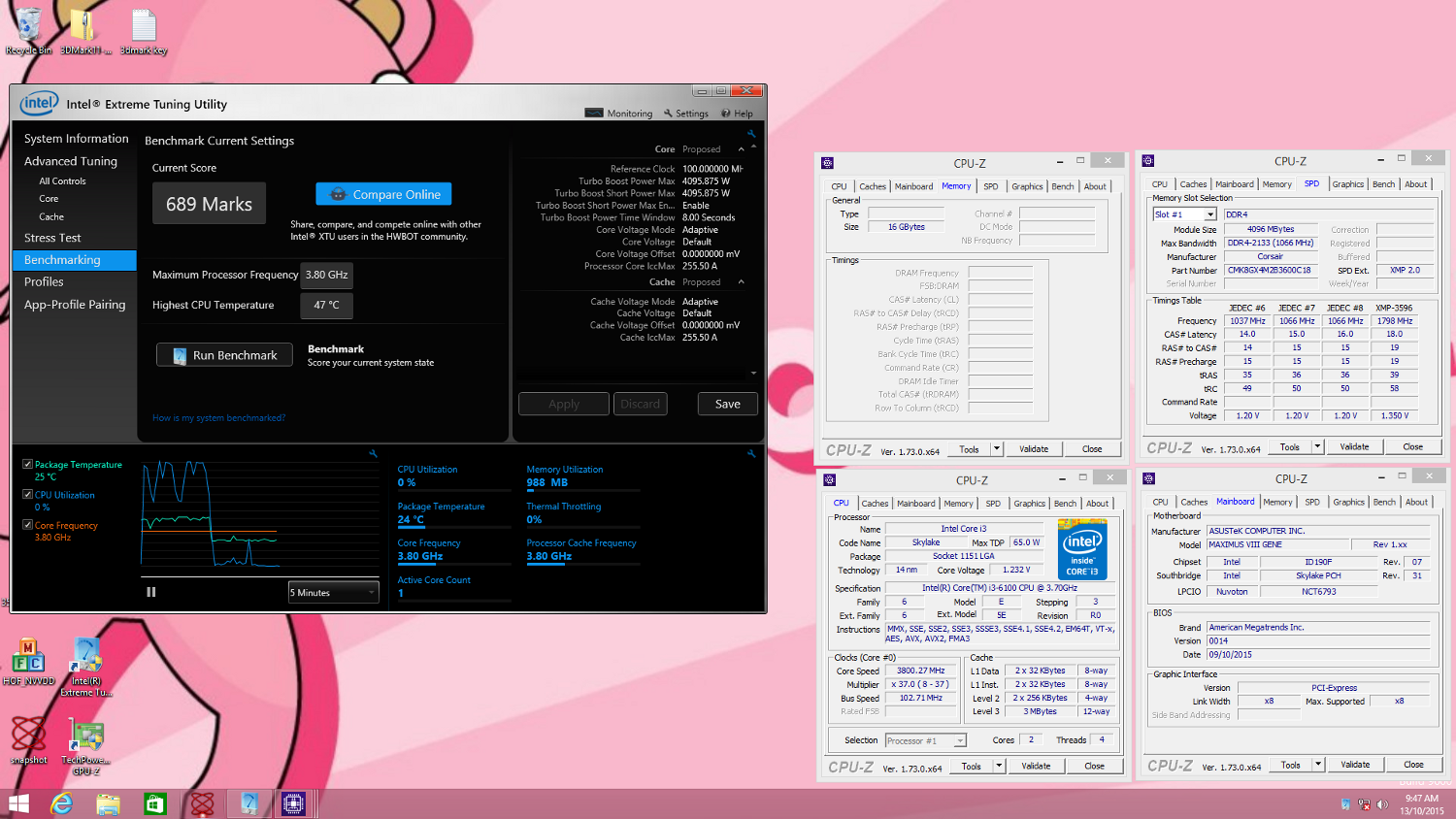Click scroll-down arrow in proposed settings panel
The image size is (1456, 819).
click(753, 373)
